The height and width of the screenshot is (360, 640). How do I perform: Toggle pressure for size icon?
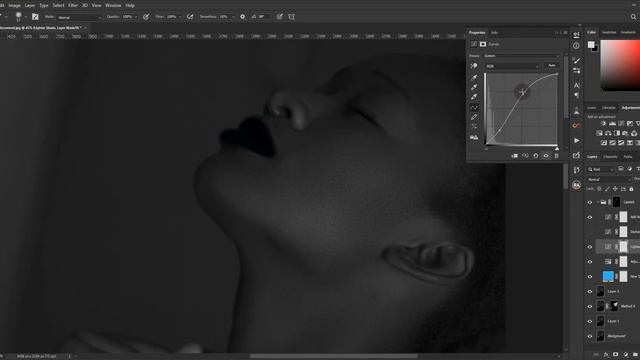coord(280,17)
